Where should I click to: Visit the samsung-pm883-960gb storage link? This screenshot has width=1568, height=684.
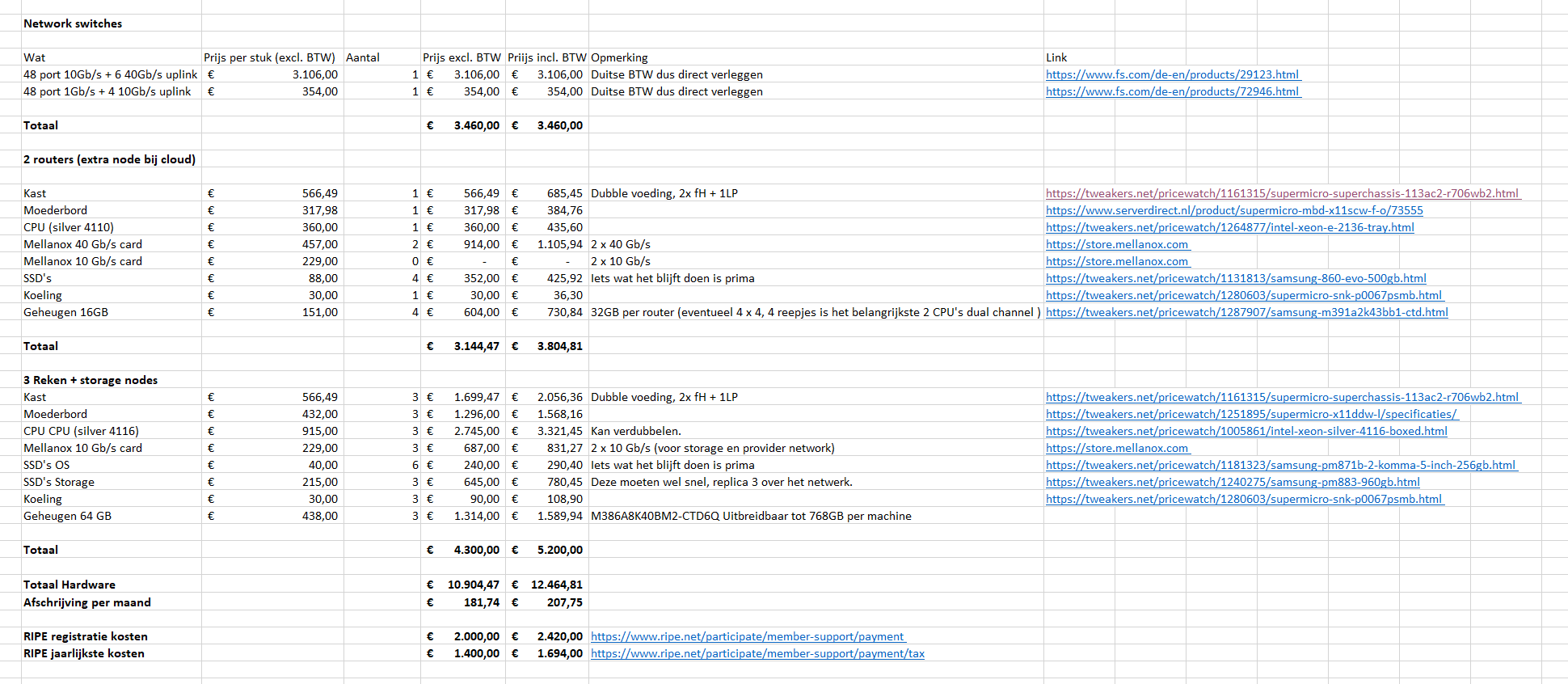1232,482
